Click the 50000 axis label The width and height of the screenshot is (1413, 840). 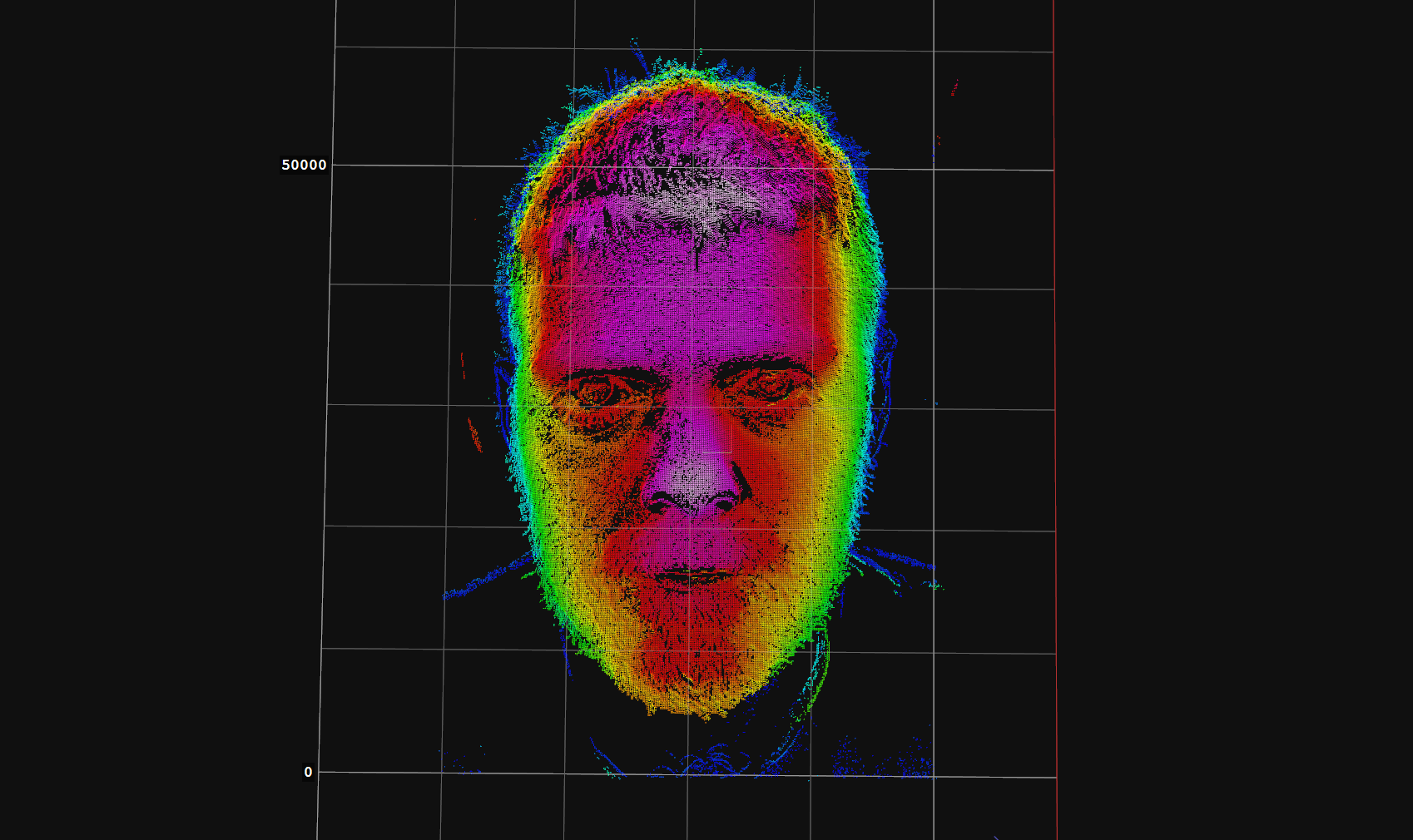point(304,165)
